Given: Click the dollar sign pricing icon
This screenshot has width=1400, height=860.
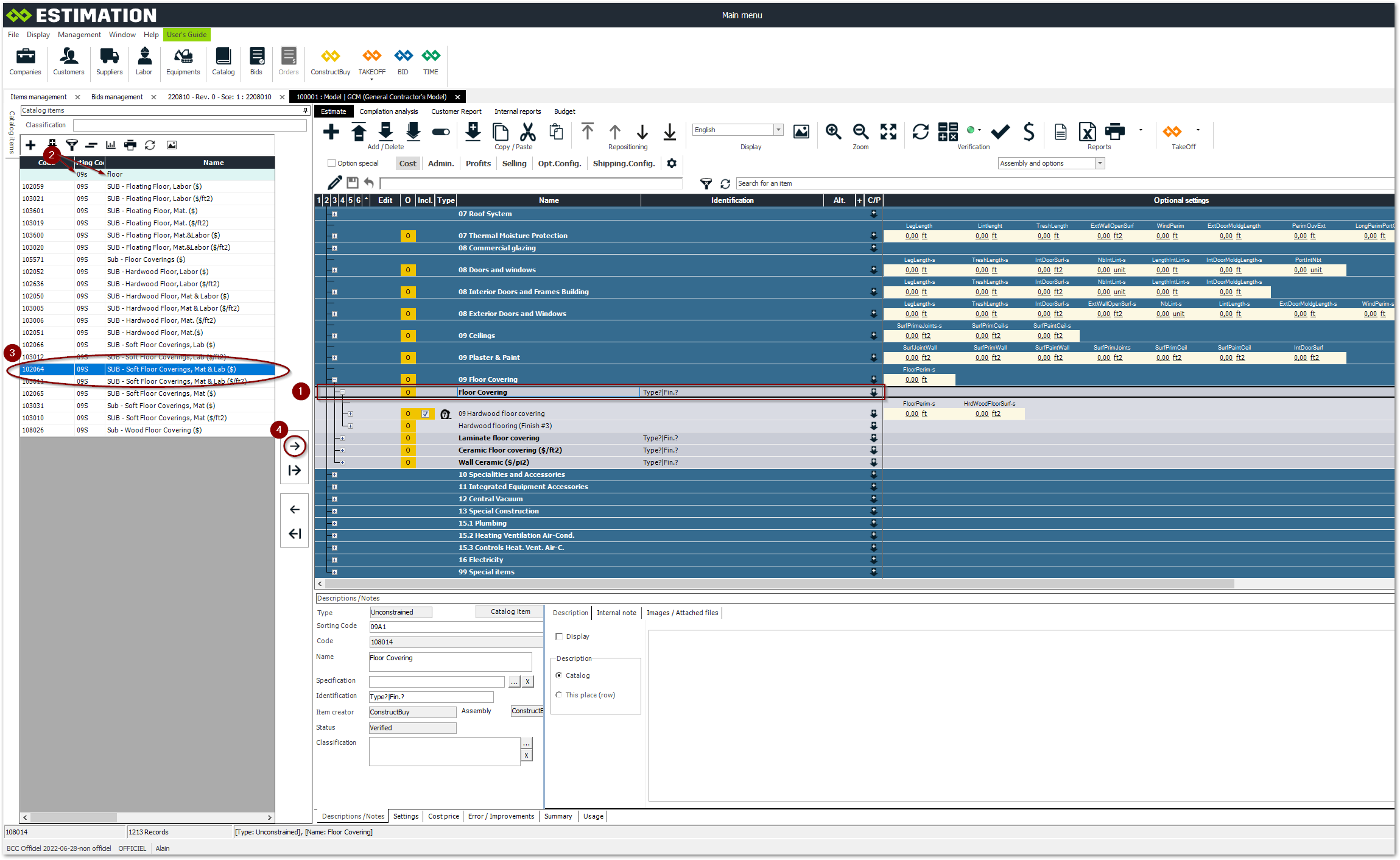Looking at the screenshot, I should point(1029,132).
